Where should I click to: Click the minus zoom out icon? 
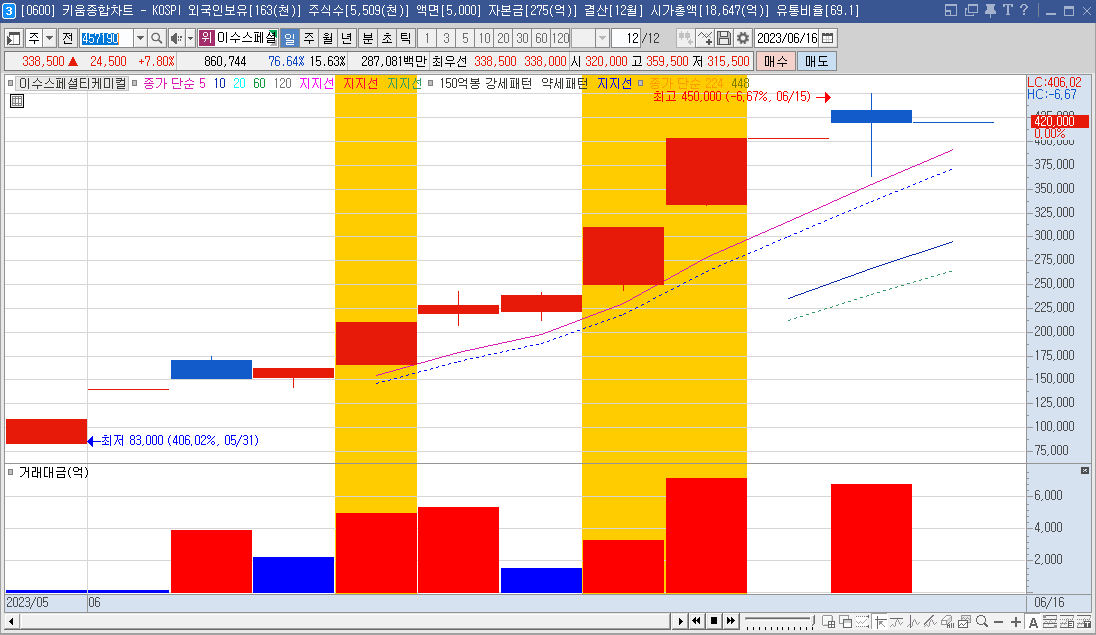click(x=998, y=622)
